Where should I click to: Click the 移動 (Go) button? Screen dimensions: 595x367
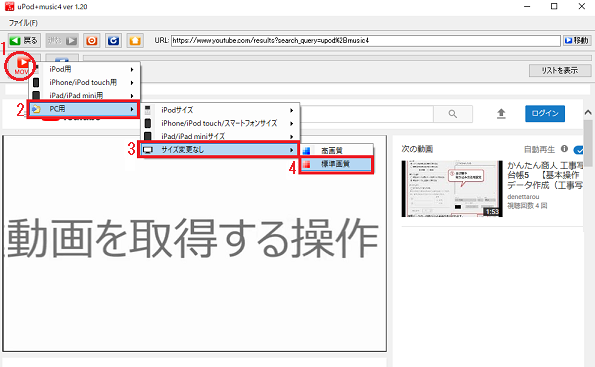[576, 40]
